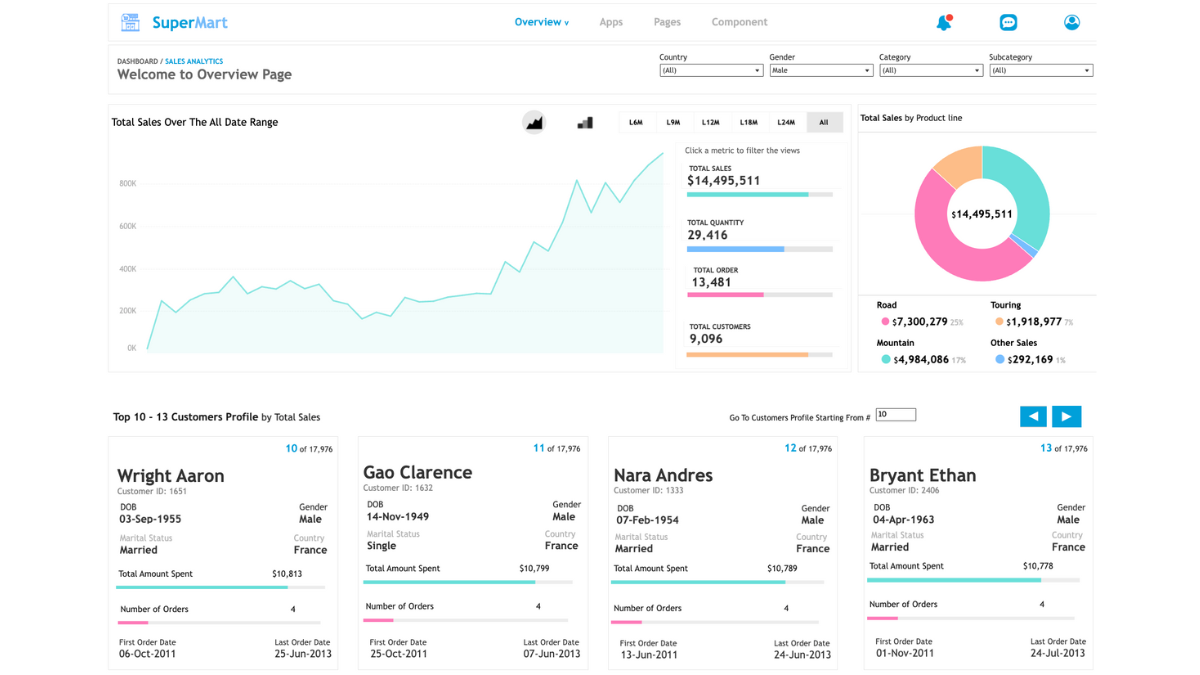Switch to area chart view icon
Image resolution: width=1200 pixels, height=675 pixels.
click(x=534, y=122)
